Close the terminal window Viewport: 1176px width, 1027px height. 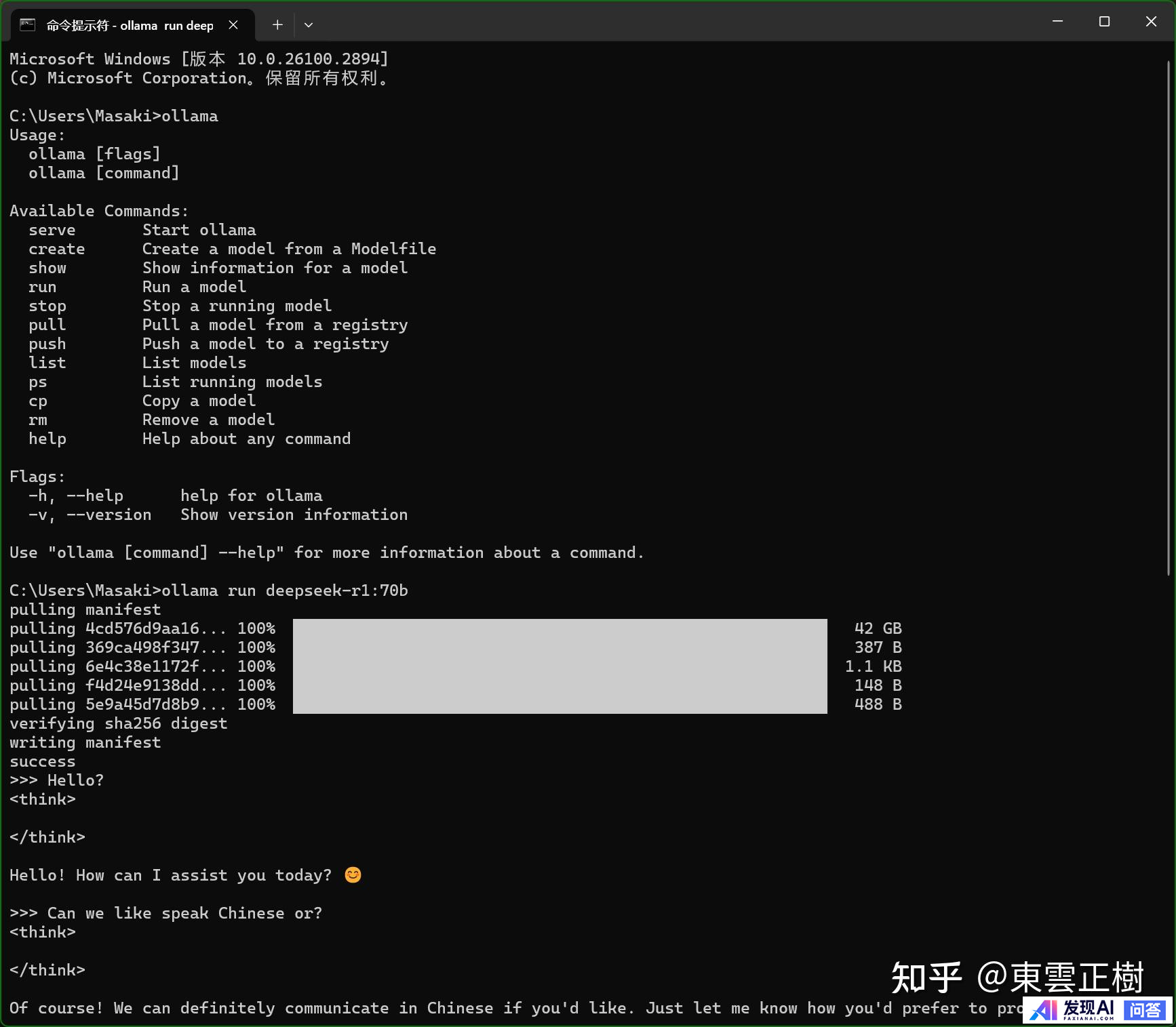(1151, 22)
